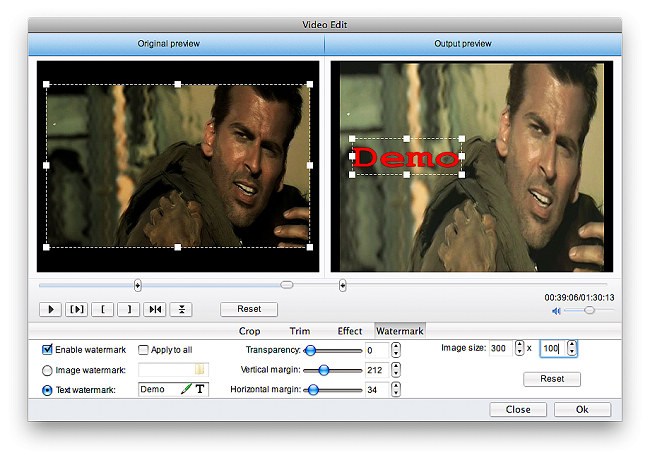650x460 pixels.
Task: Click the Image size width stepper
Action: point(519,348)
